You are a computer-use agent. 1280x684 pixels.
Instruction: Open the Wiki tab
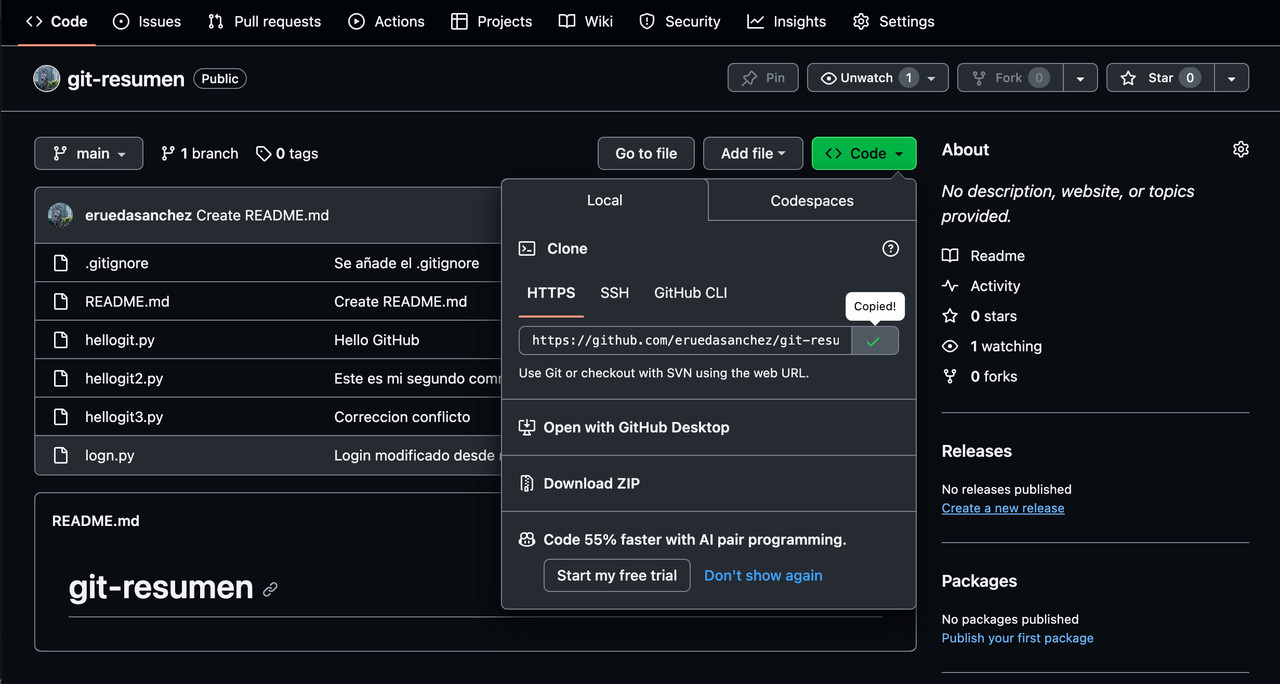click(x=586, y=21)
